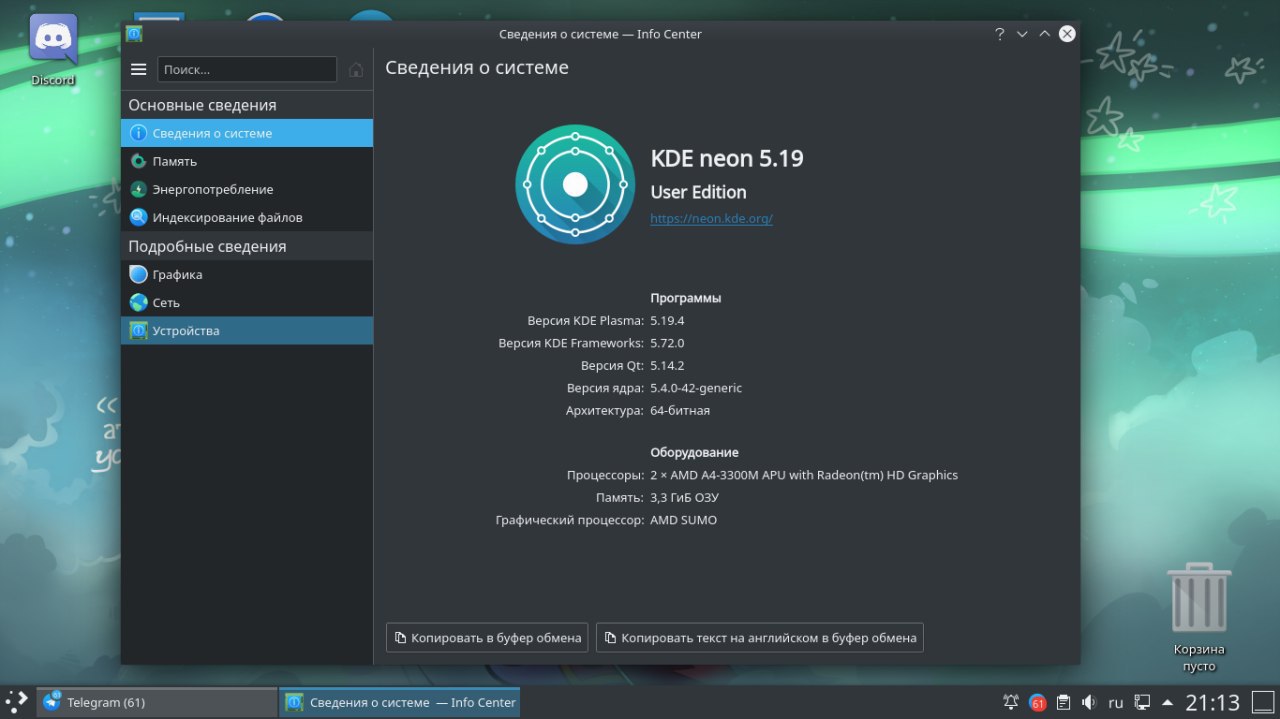1280x719 pixels.
Task: Click the Qt version 5.14.2 value
Action: click(x=667, y=365)
